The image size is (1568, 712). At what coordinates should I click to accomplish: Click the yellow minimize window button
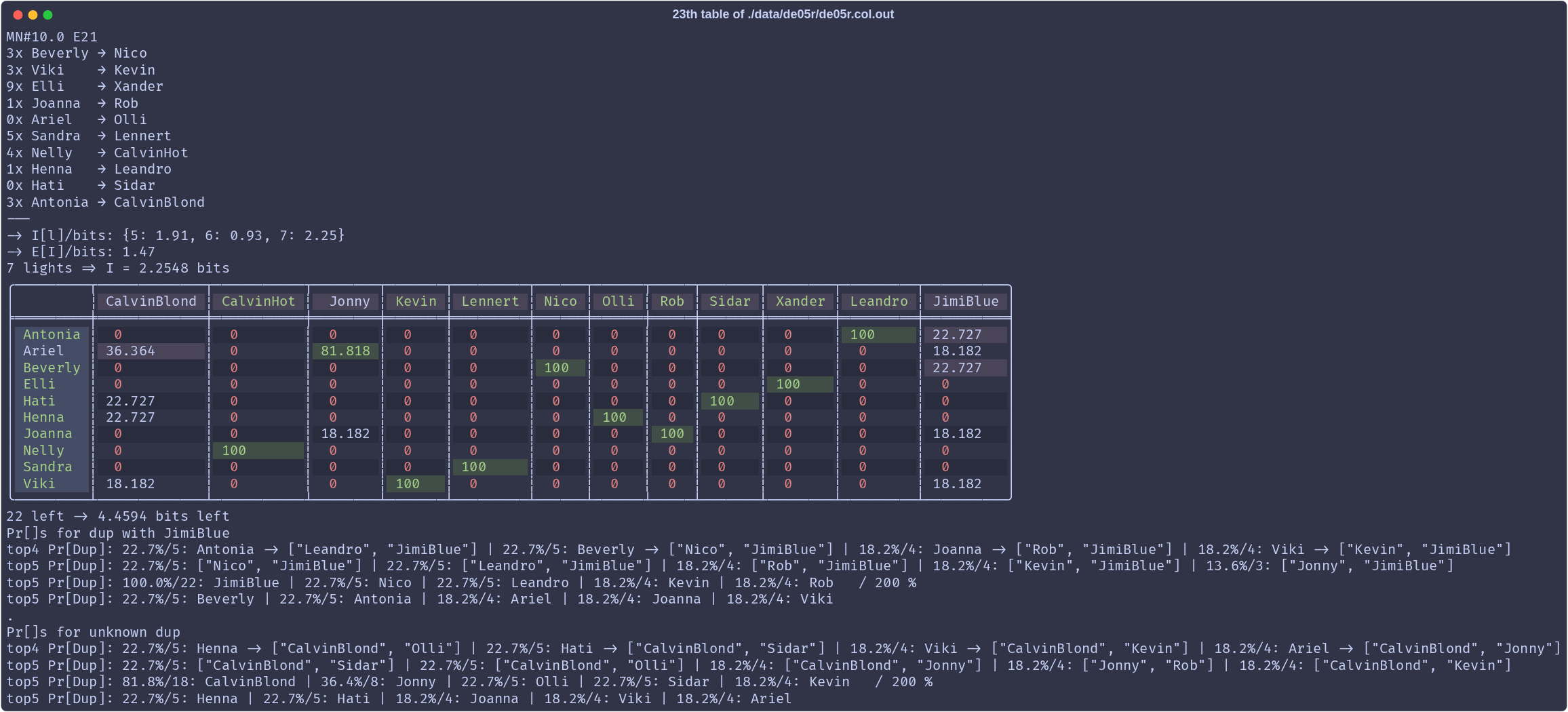pos(33,15)
